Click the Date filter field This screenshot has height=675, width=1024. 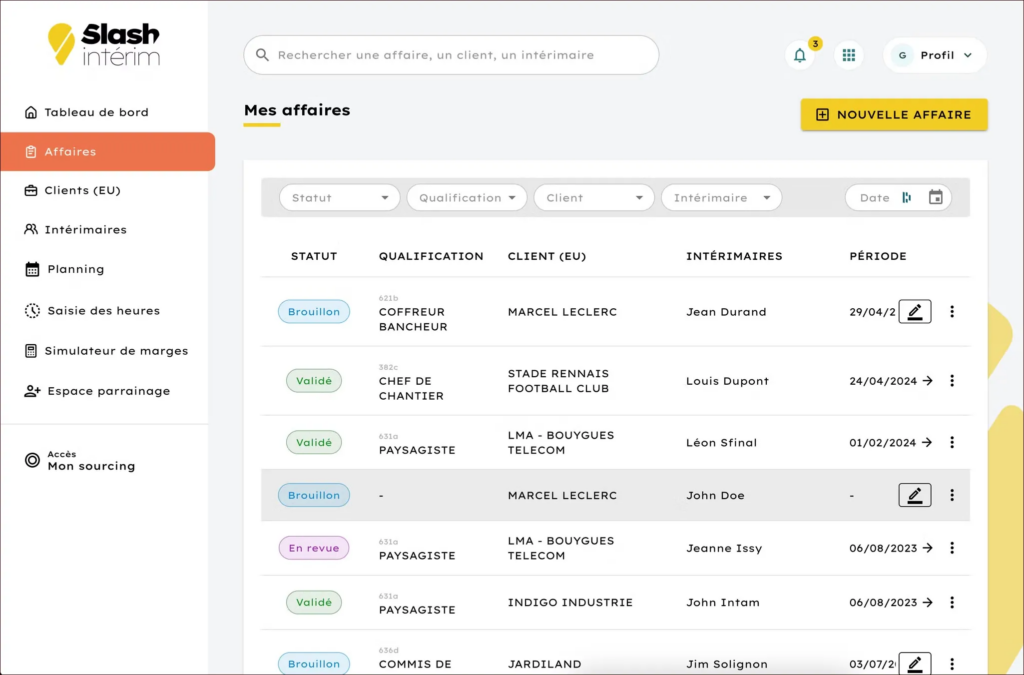[898, 197]
